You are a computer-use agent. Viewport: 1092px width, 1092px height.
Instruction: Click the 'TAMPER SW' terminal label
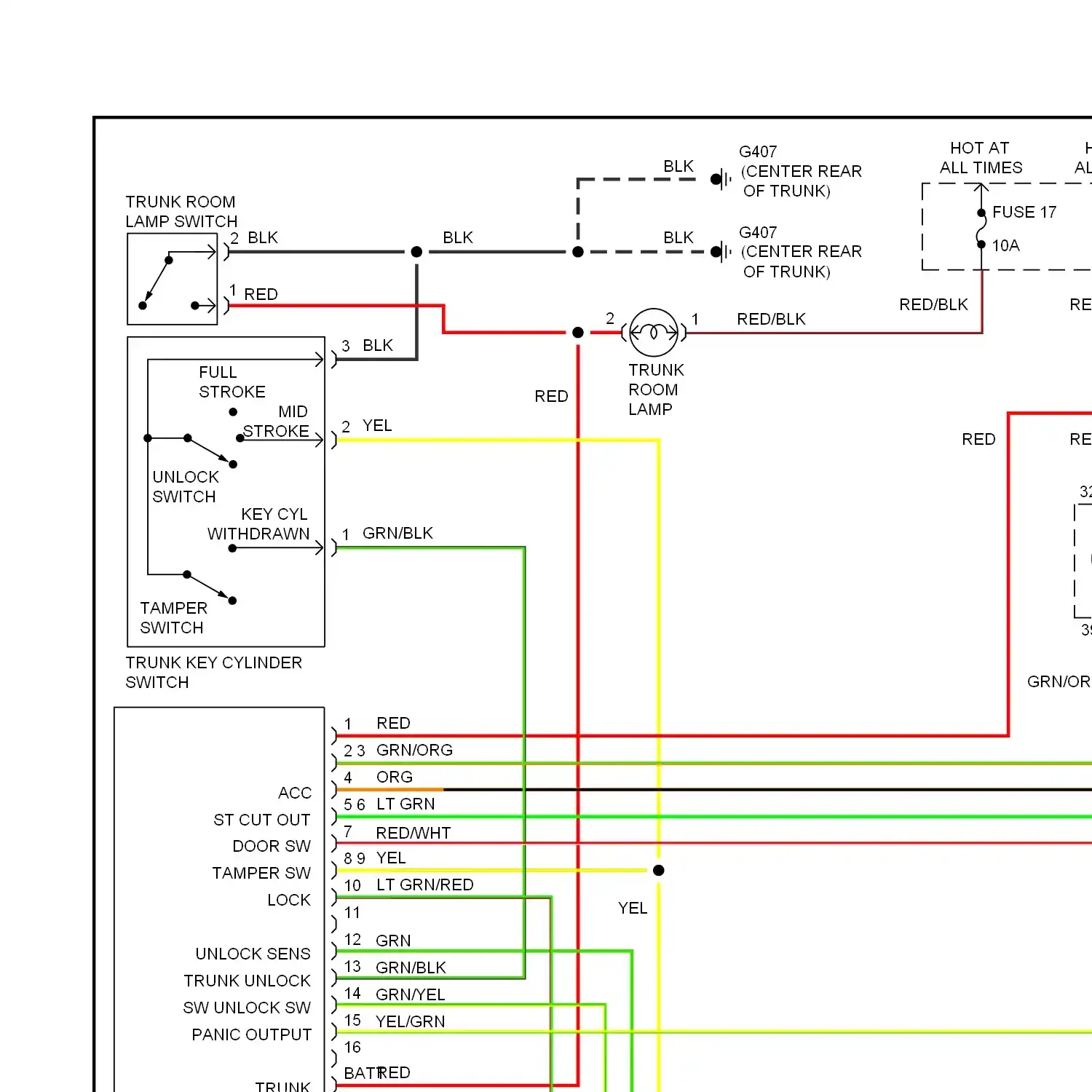261,874
